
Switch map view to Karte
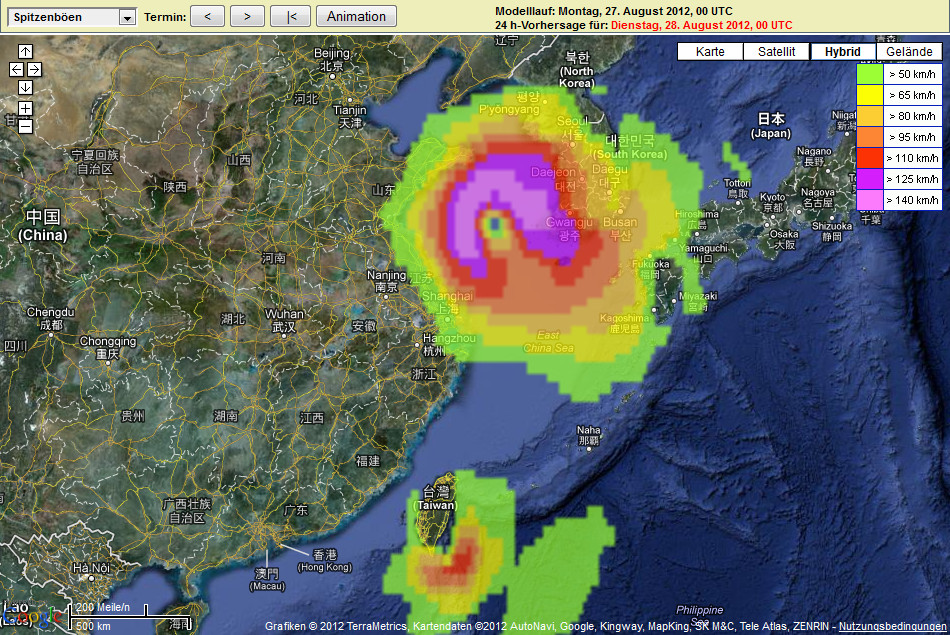[x=710, y=52]
